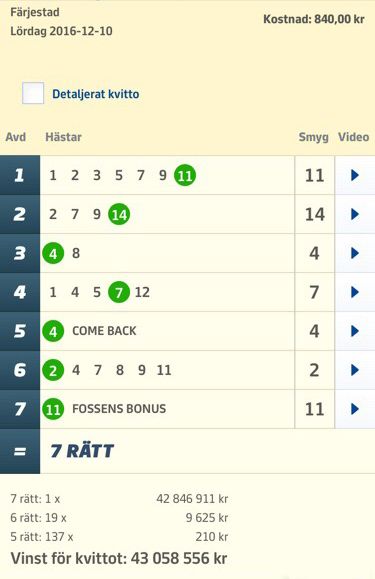Viewport: 375px width, 579px height.
Task: Click the Detaljerat kvitto label
Action: click(96, 94)
